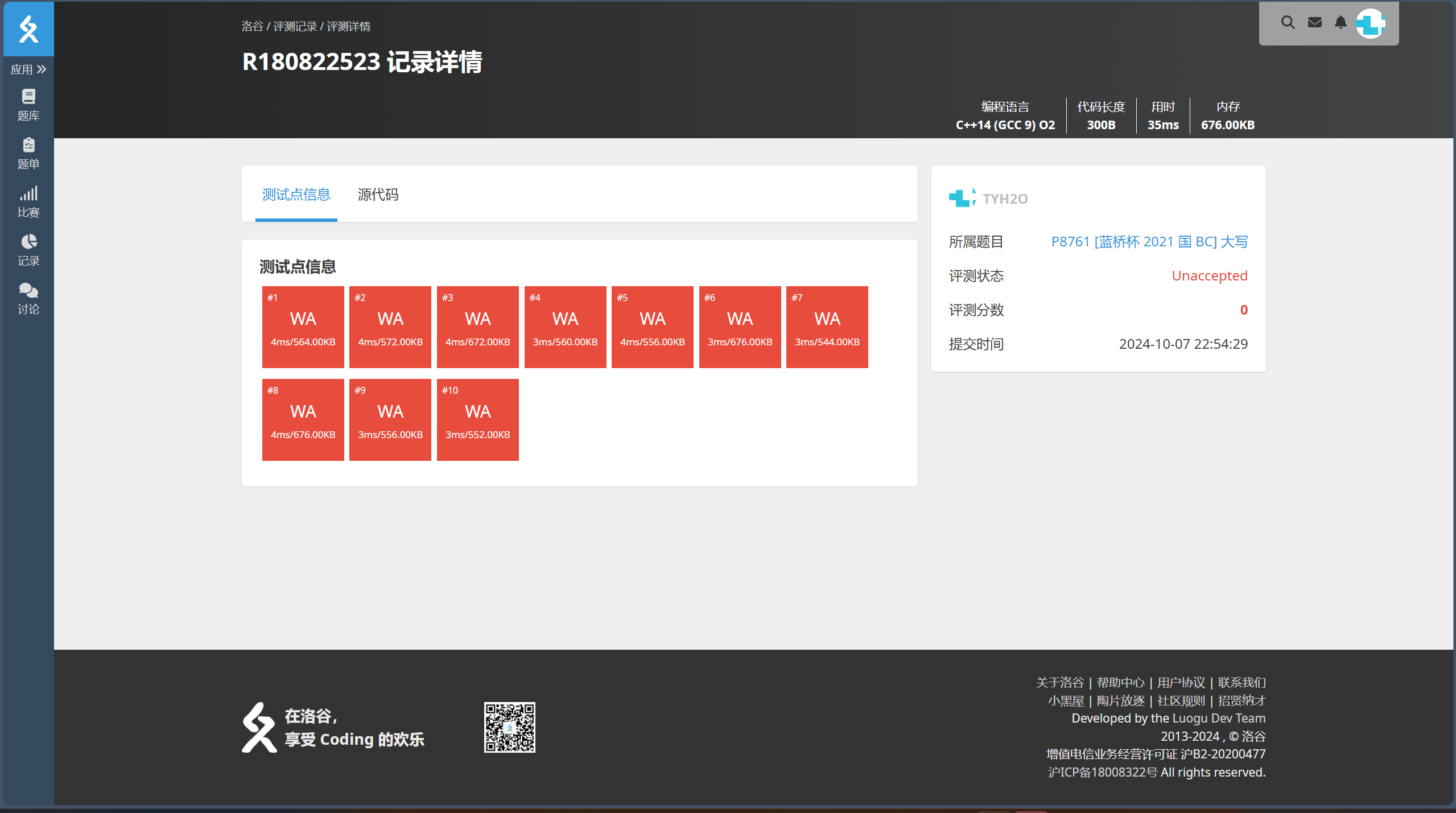Image resolution: width=1456 pixels, height=813 pixels.
Task: Open the 讨论 discussion icon
Action: coord(28,298)
